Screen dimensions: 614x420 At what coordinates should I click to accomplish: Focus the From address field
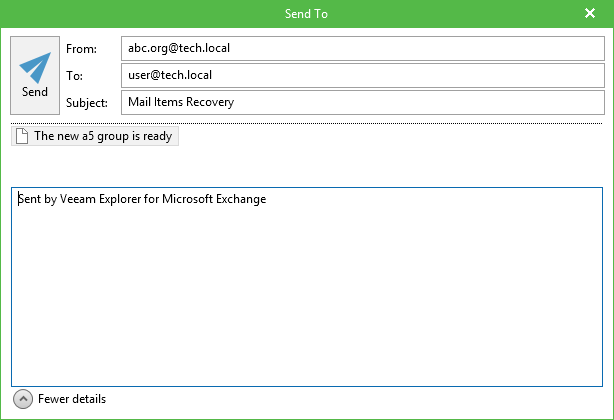point(363,49)
